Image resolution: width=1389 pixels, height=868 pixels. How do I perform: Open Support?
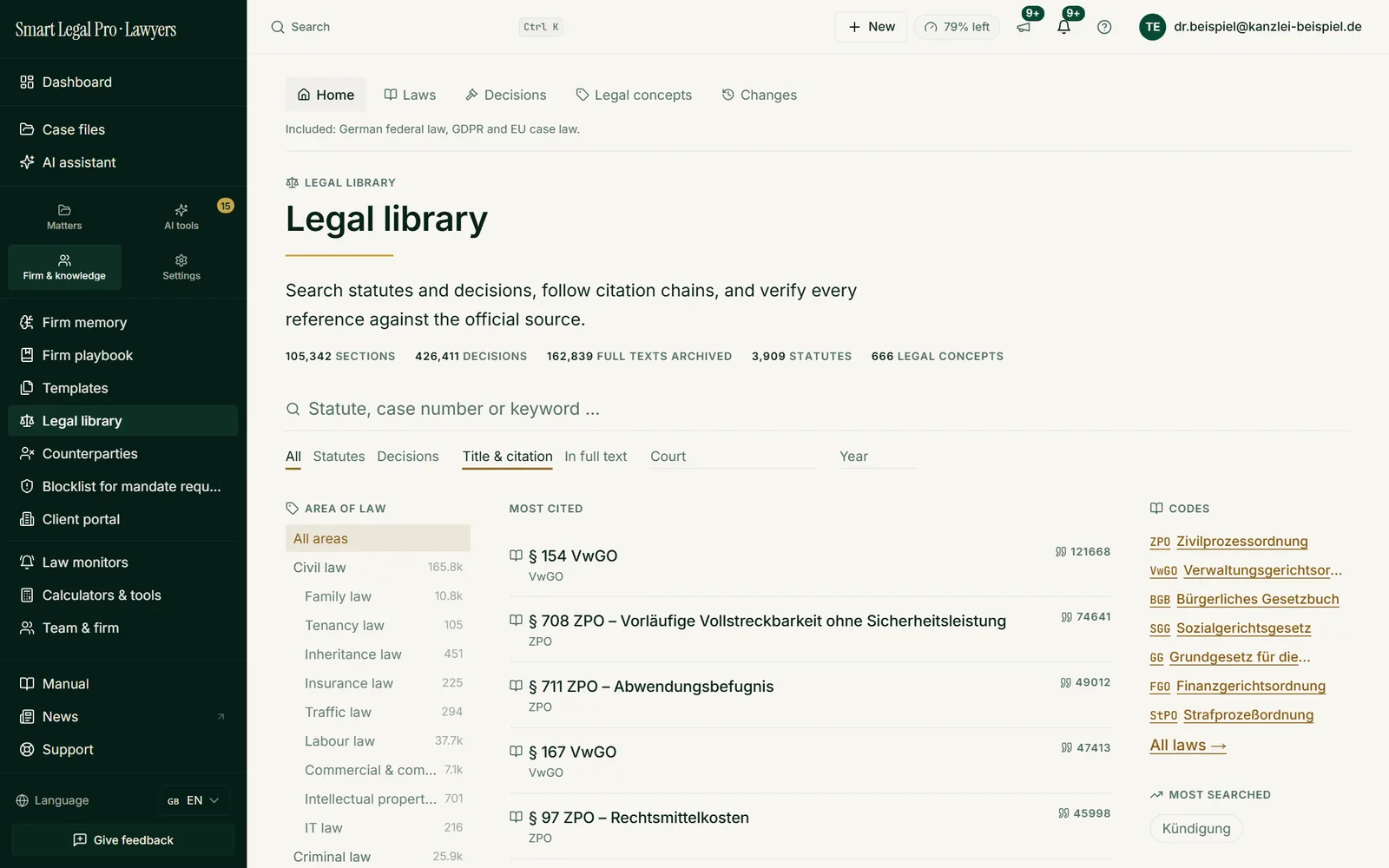coord(122,749)
